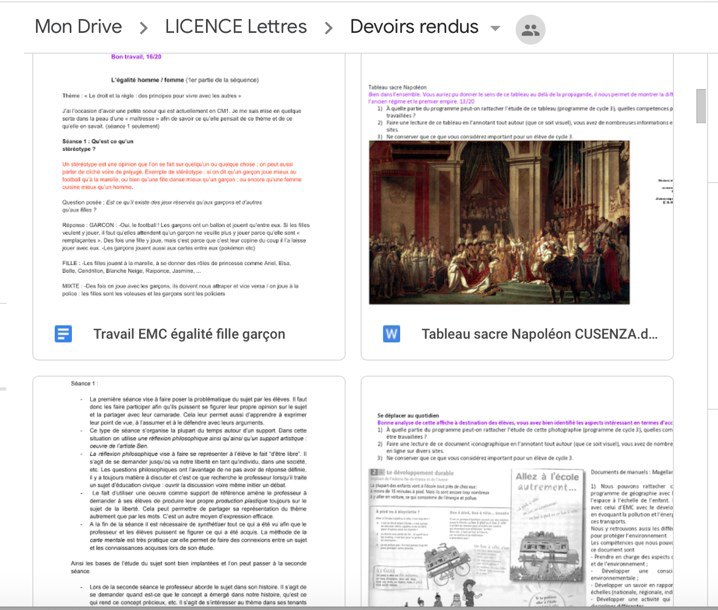Select the Travail EMC égalité fille garçon title
The width and height of the screenshot is (718, 610).
tap(189, 334)
